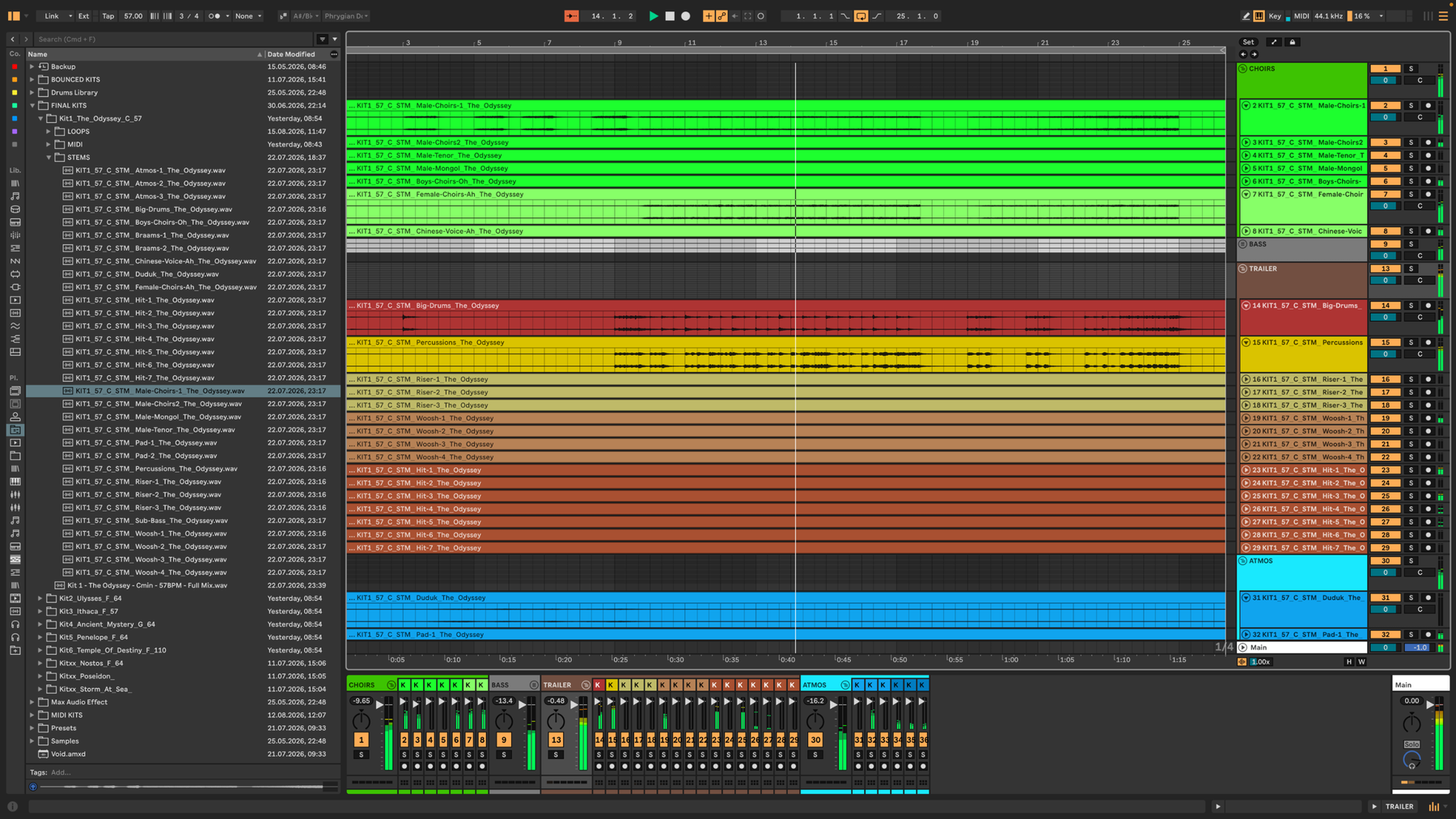Toggle the browser view icon at top left
Image resolution: width=1456 pixels, height=819 pixels.
(x=14, y=16)
